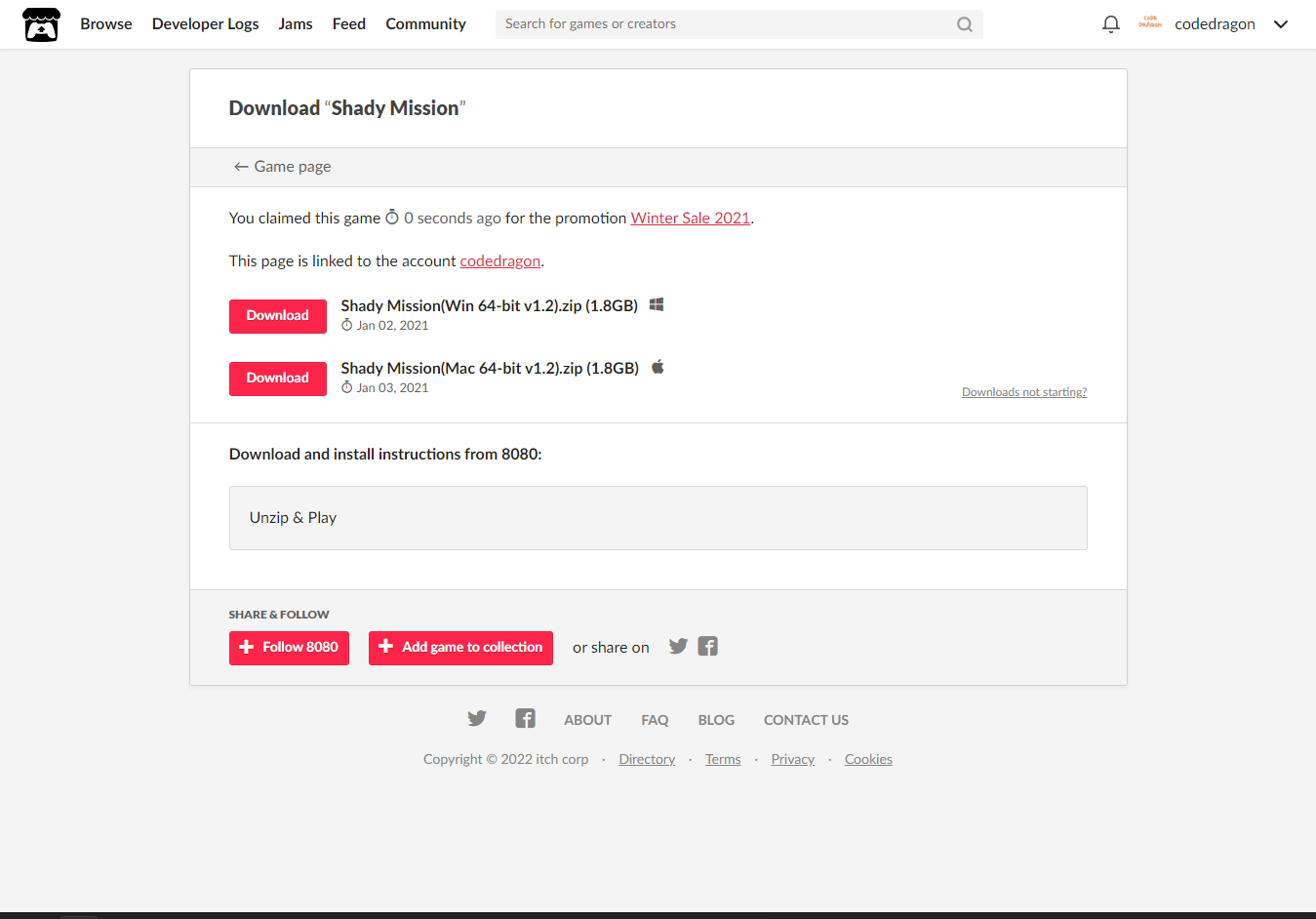Image resolution: width=1316 pixels, height=919 pixels.
Task: Share on Facebook in Share & Follow
Action: click(708, 646)
